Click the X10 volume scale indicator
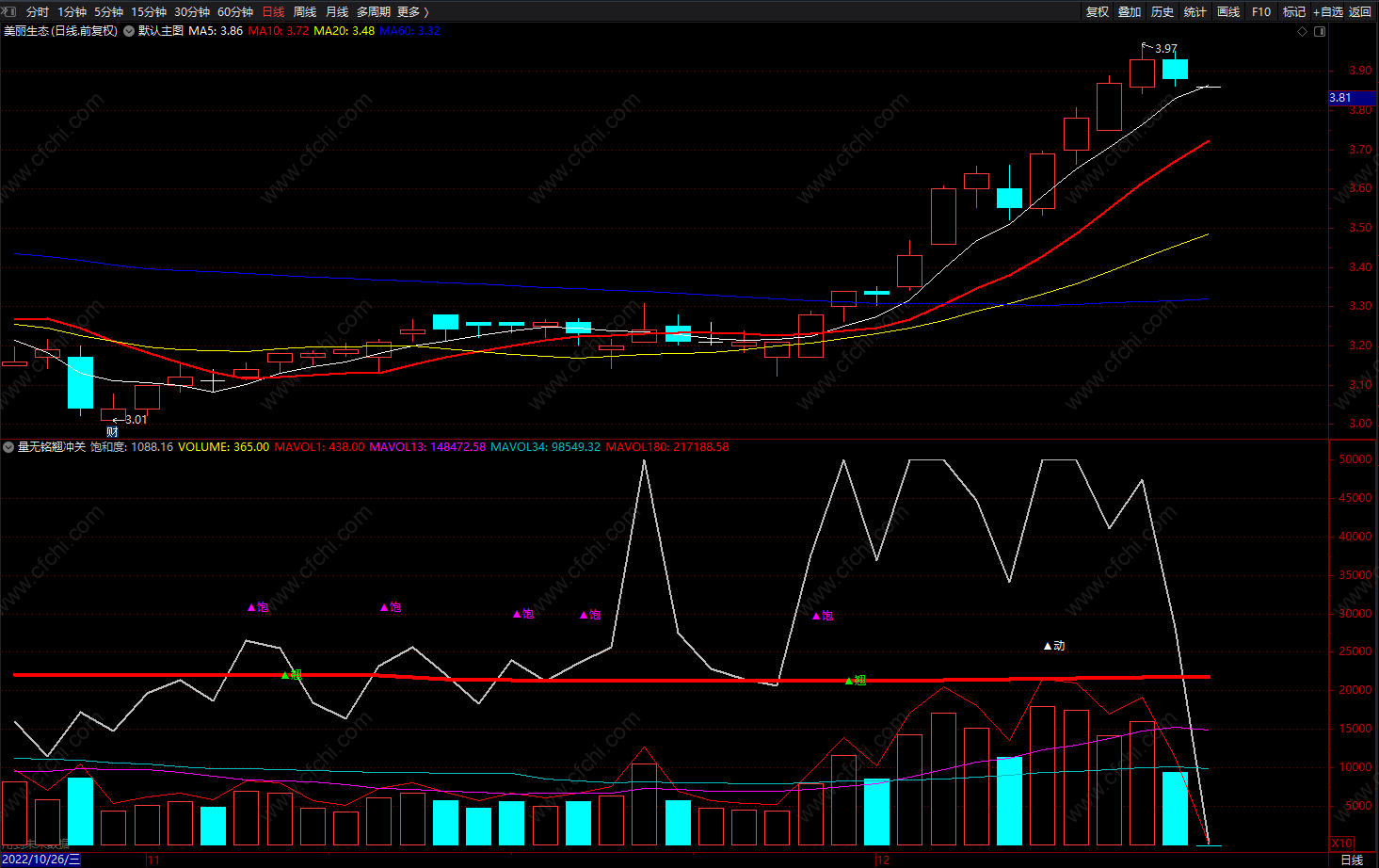Viewport: 1379px width, 868px height. 1341,843
